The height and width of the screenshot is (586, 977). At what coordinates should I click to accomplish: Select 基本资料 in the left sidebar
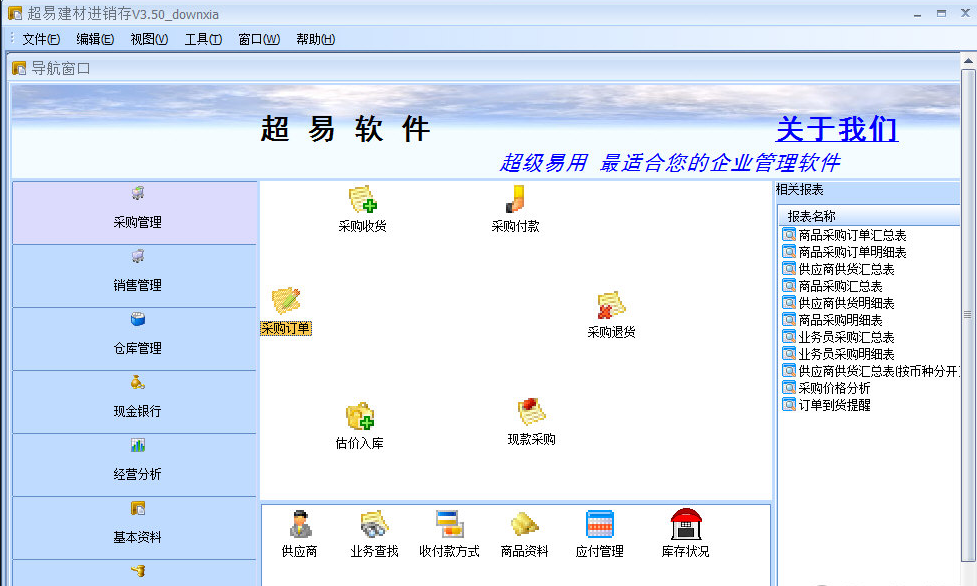pyautogui.click(x=135, y=528)
